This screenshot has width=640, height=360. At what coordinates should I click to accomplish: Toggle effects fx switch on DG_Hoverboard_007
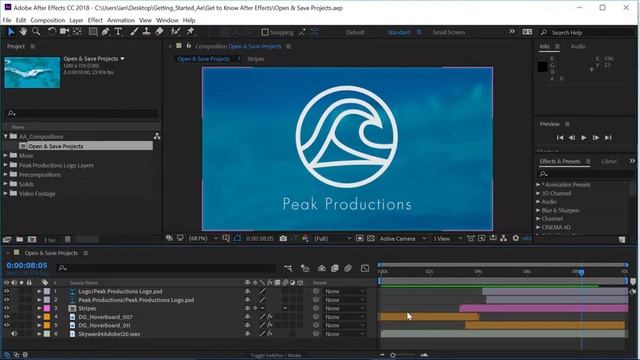pos(269,317)
